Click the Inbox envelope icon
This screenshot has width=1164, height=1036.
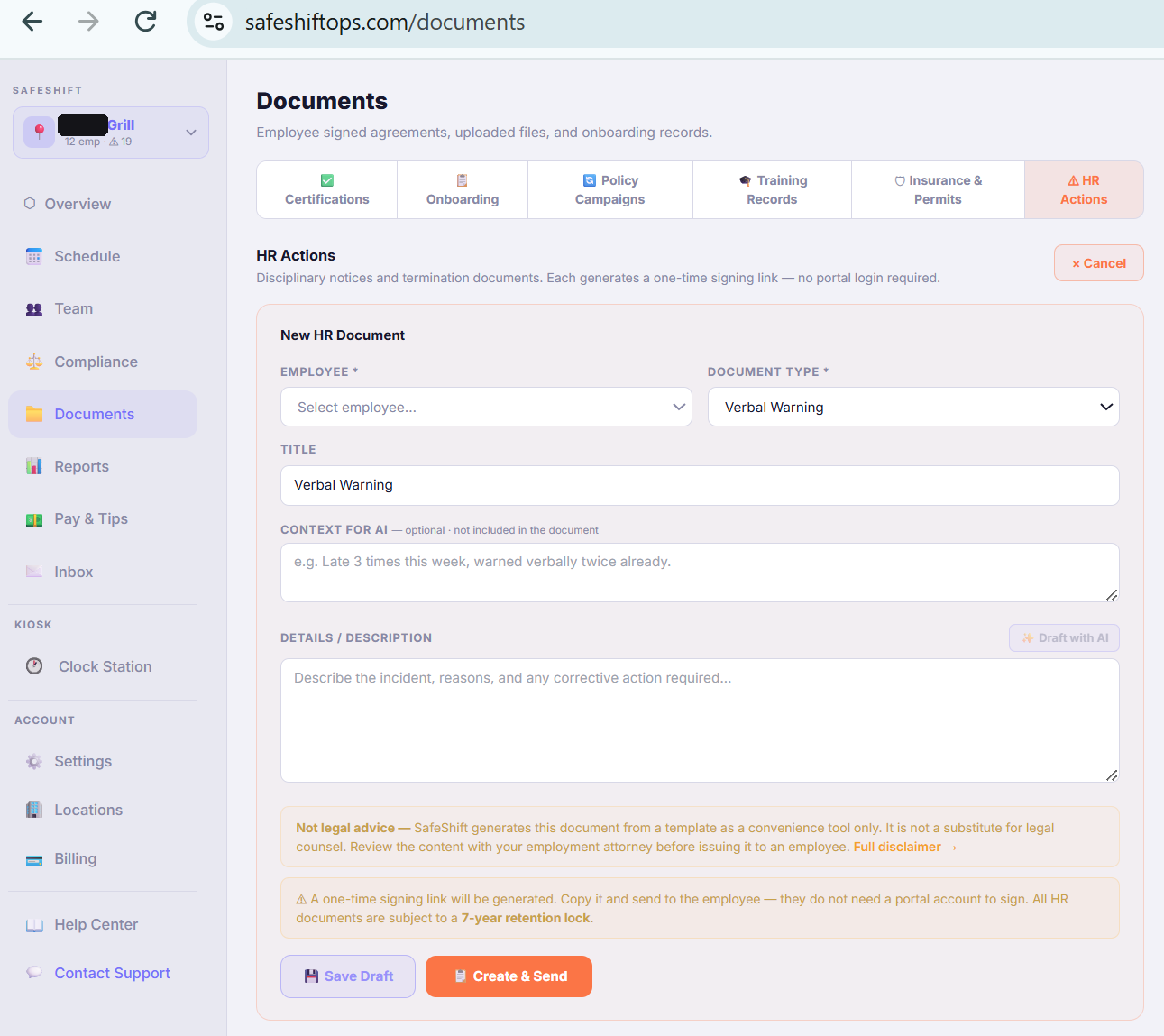[34, 572]
